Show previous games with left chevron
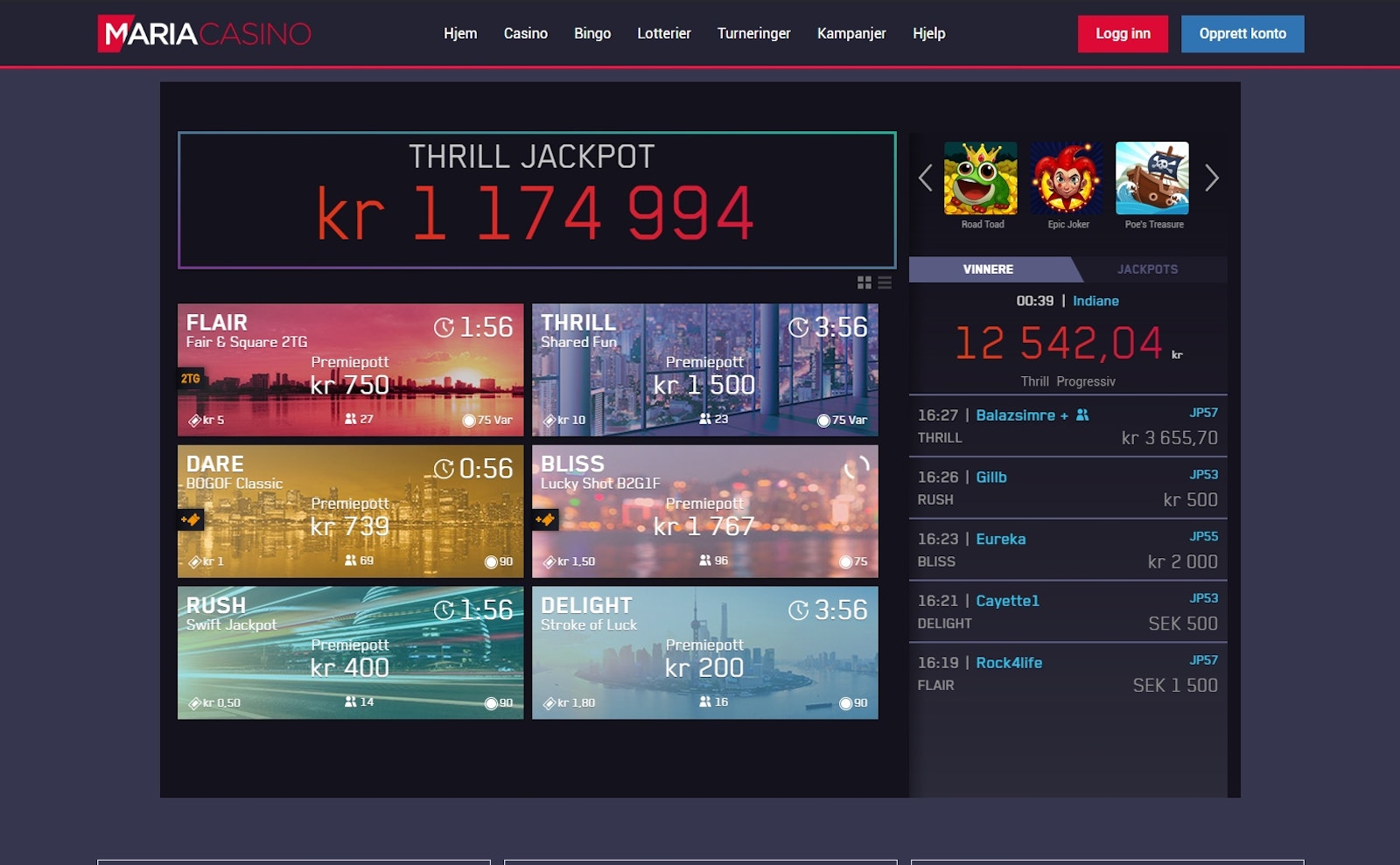 point(925,178)
